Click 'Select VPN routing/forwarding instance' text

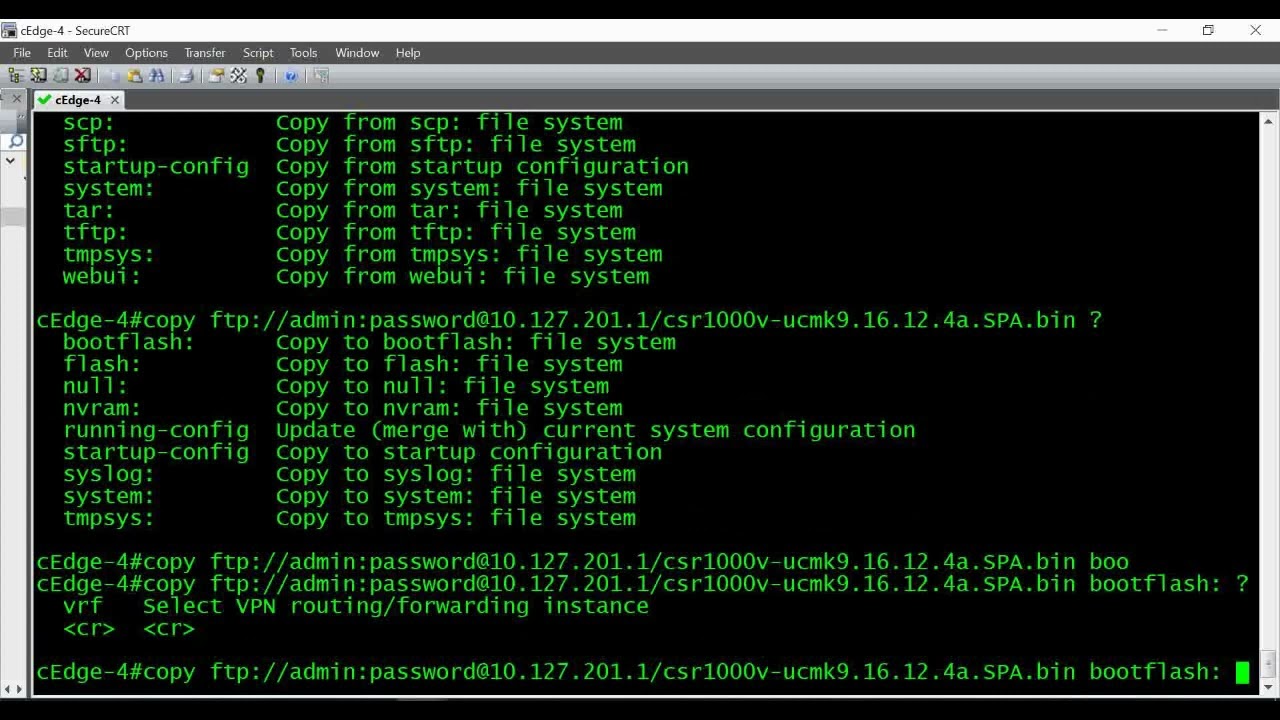point(395,607)
